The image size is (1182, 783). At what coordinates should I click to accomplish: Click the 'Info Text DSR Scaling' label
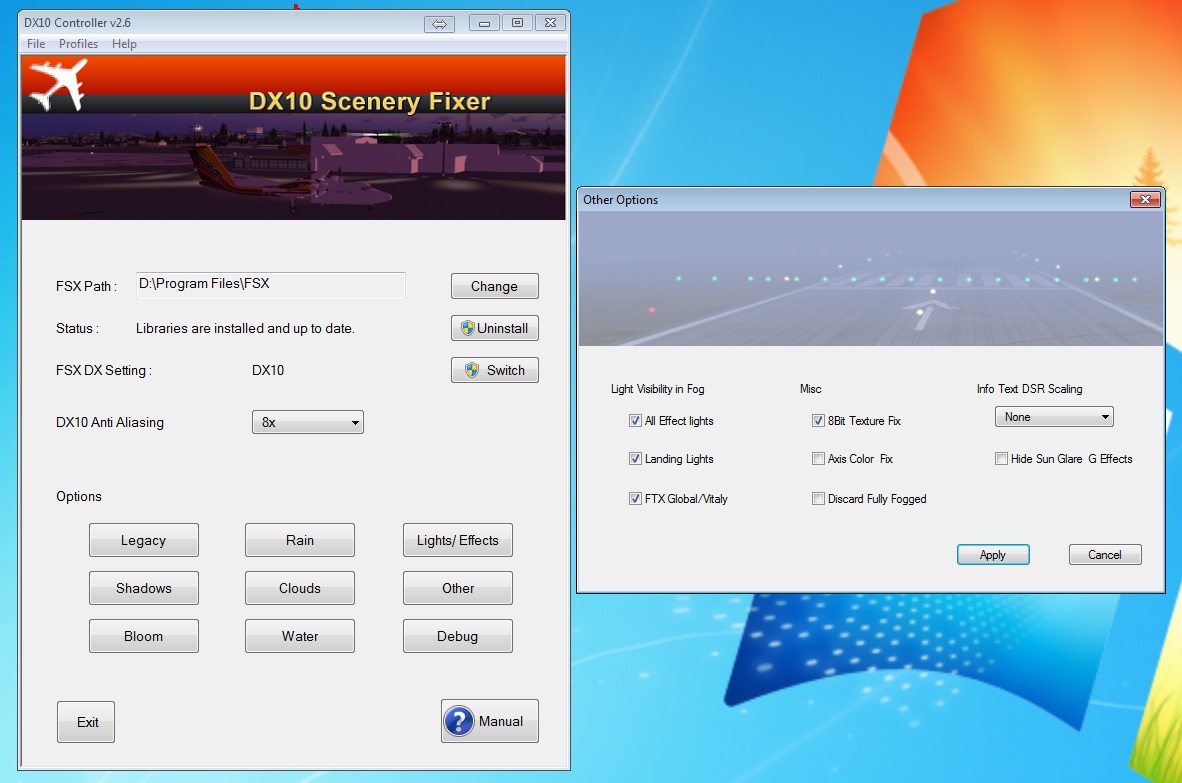(1029, 389)
